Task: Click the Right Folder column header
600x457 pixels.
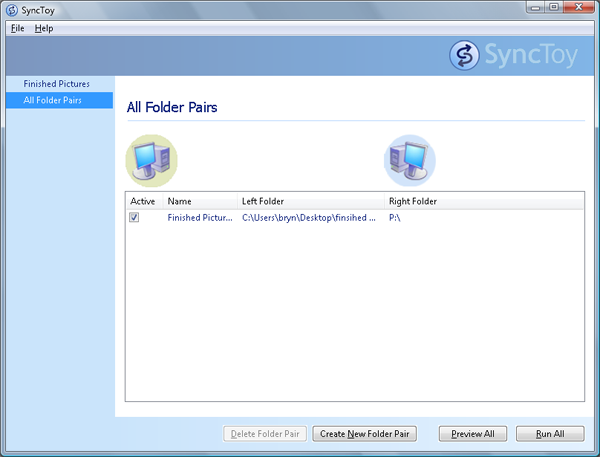Action: 413,201
